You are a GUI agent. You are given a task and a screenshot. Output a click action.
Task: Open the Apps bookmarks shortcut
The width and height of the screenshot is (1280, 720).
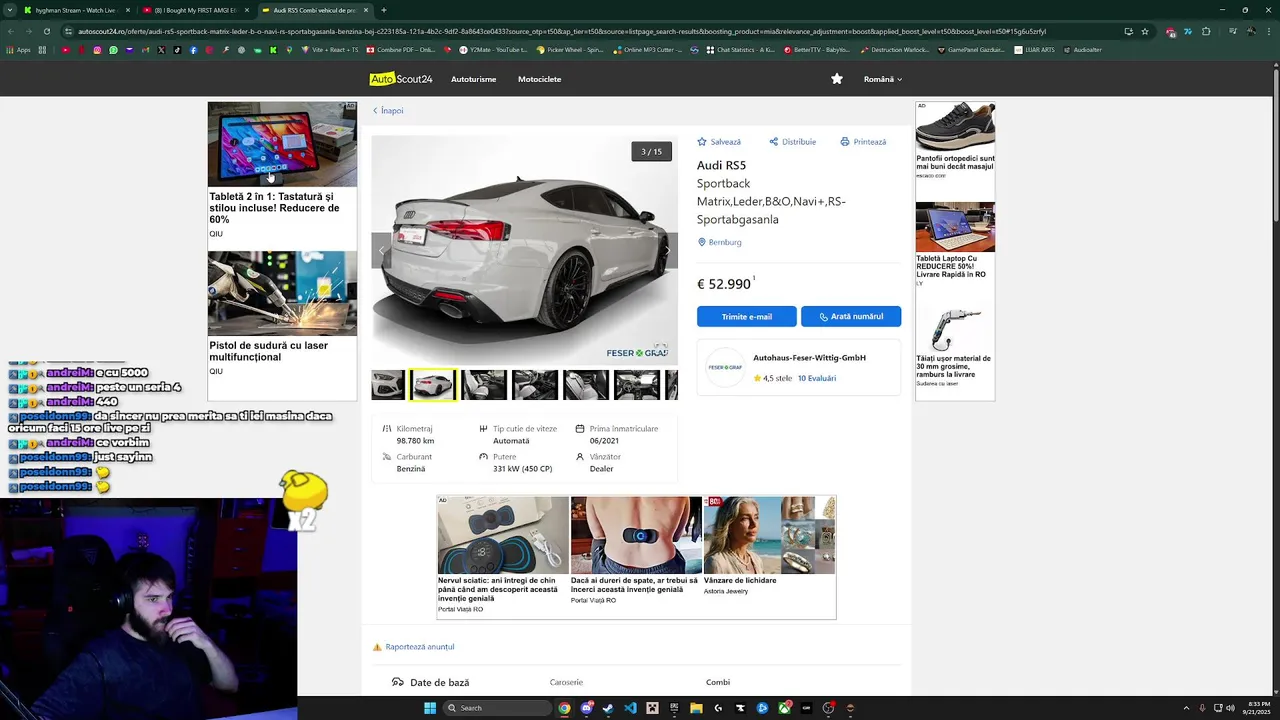pos(18,50)
